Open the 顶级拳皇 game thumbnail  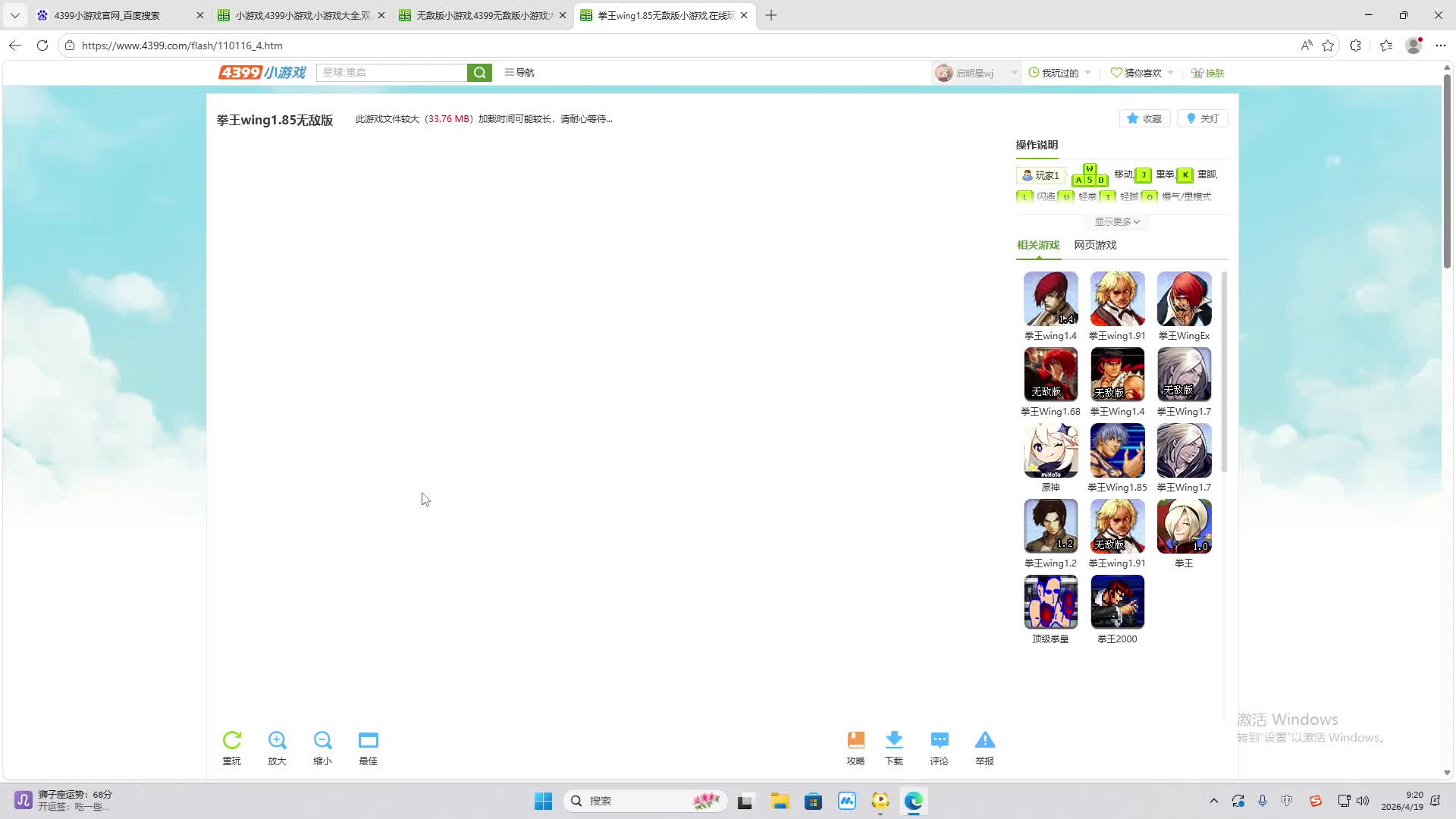[x=1050, y=602]
